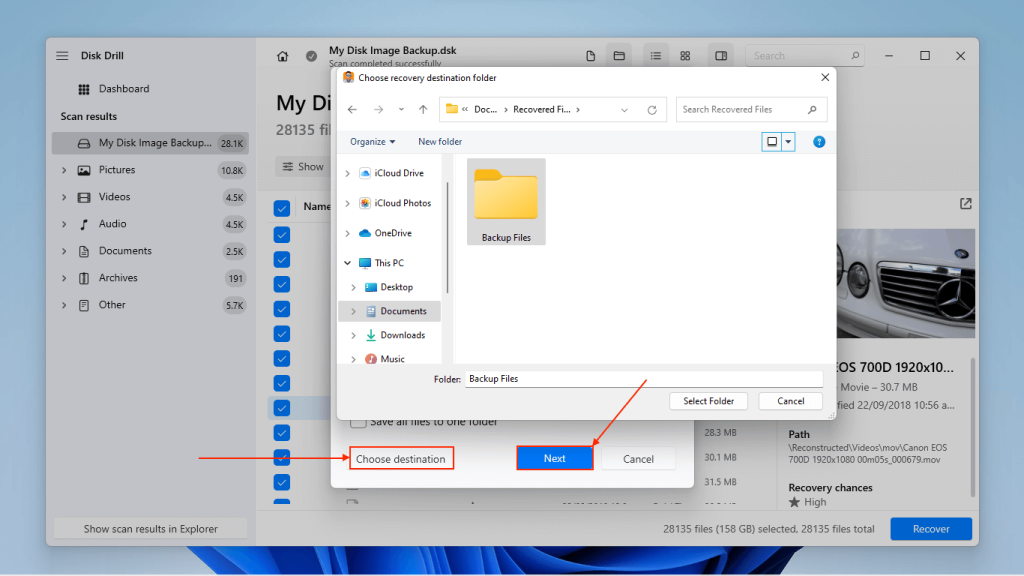Screen dimensions: 1024x576
Task: Click the help icon in the dialog toolbar
Action: tap(818, 141)
